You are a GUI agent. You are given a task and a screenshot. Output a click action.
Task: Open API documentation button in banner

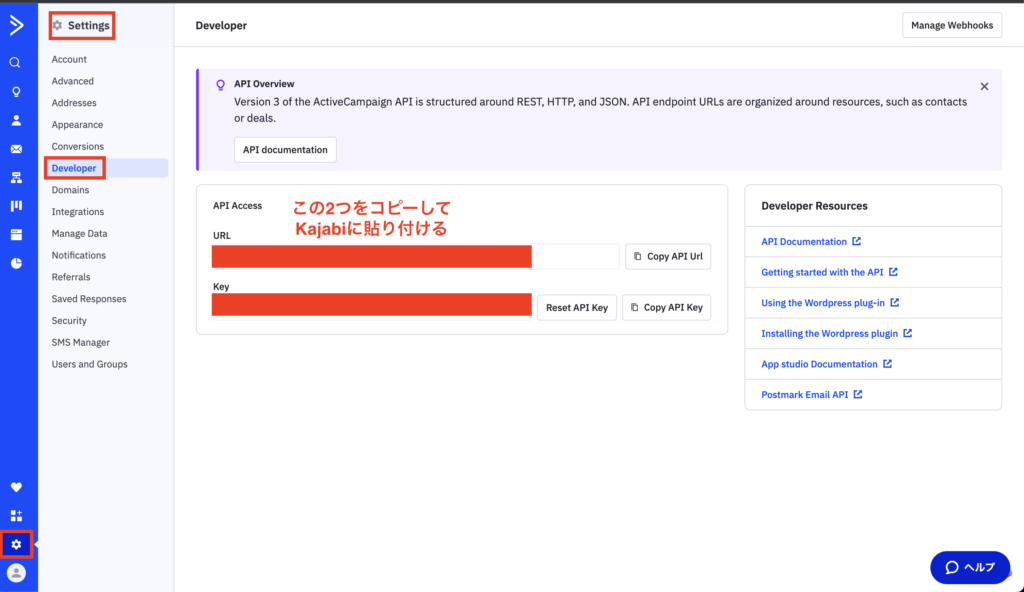pos(285,150)
